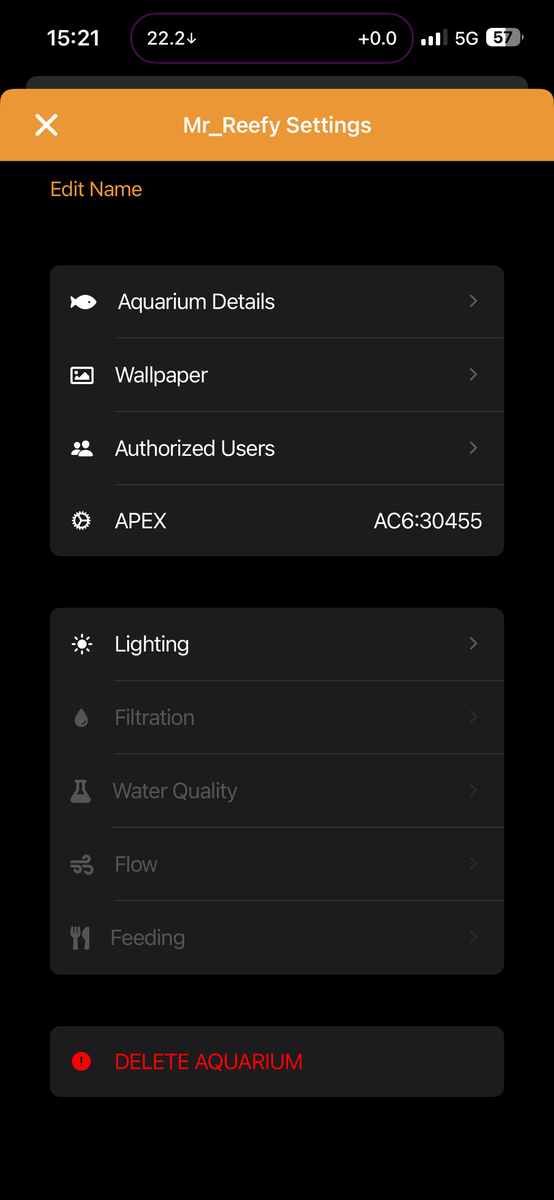Tap the picture icon beside Wallpaper

82,376
